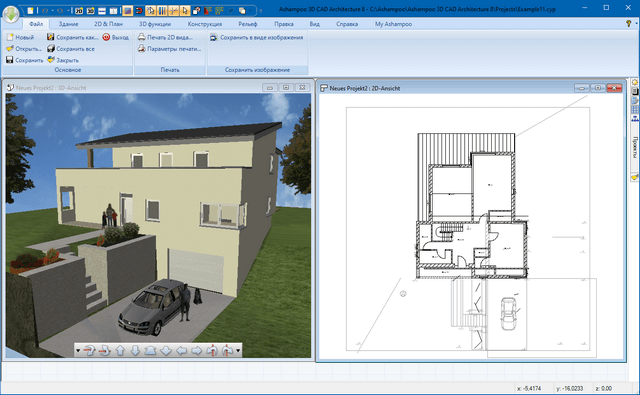Screen dimensions: 640x395
Task: Open the Файл ribbon tab
Action: point(36,24)
